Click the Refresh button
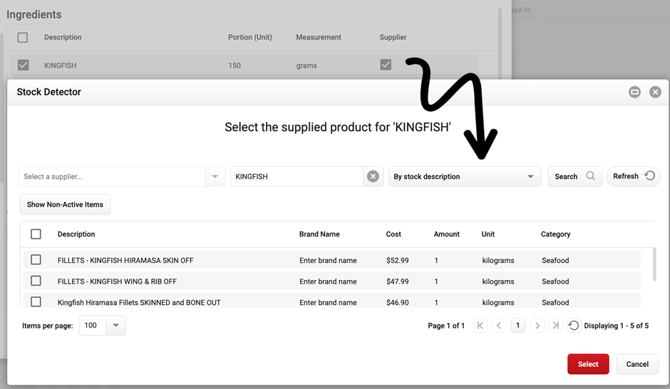The height and width of the screenshot is (389, 670). [633, 176]
